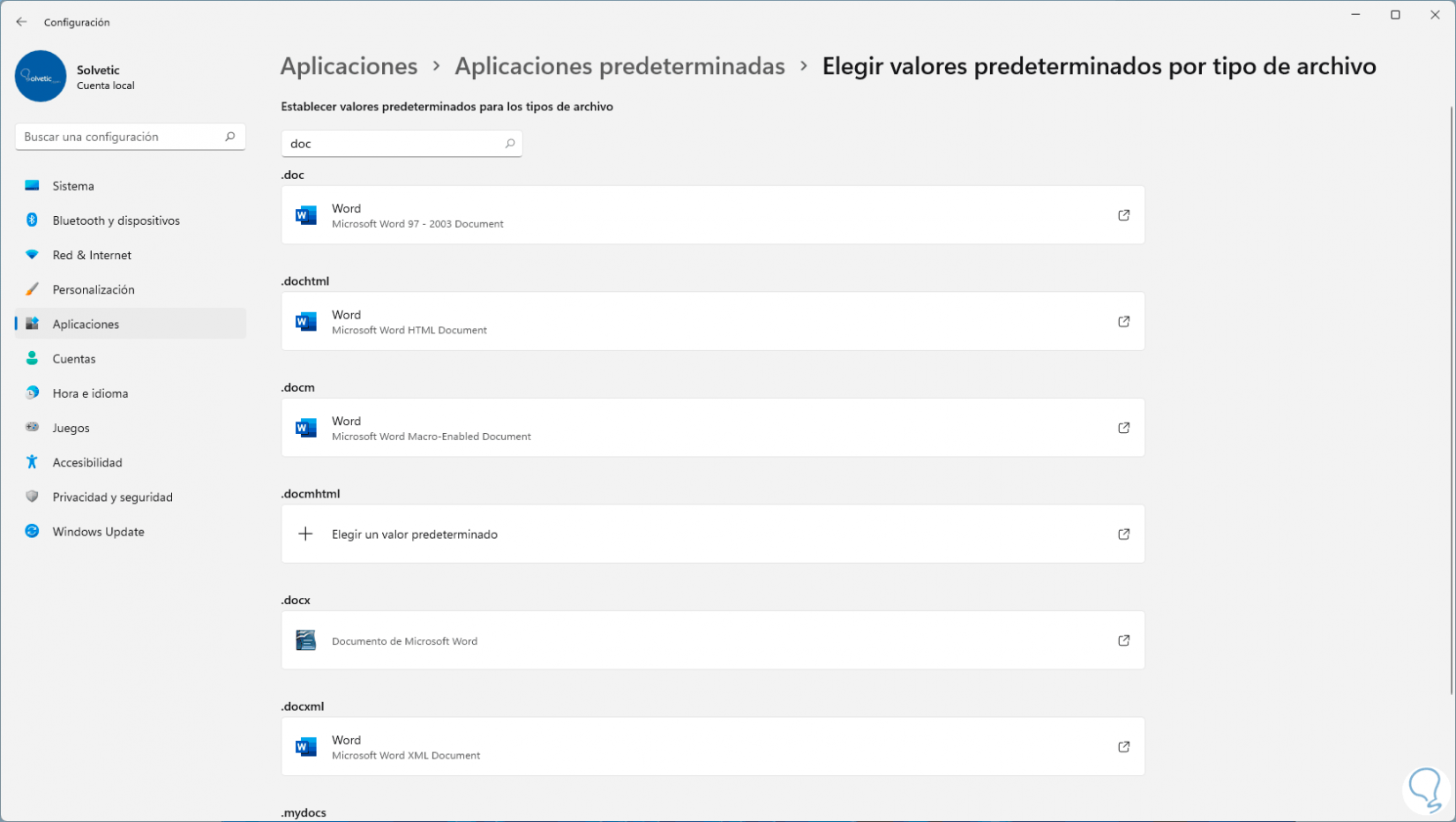Viewport: 1456px width, 822px height.
Task: Click the Windows Update sync icon
Action: (x=32, y=531)
